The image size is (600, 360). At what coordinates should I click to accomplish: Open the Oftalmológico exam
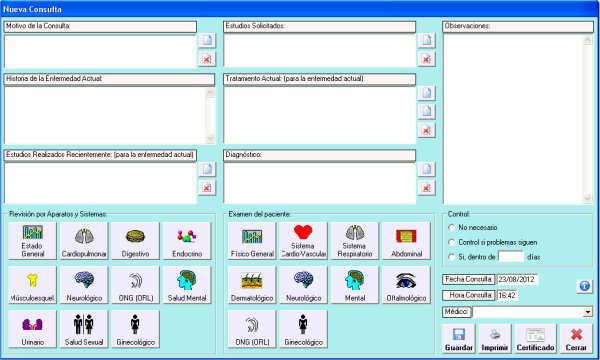click(x=406, y=285)
